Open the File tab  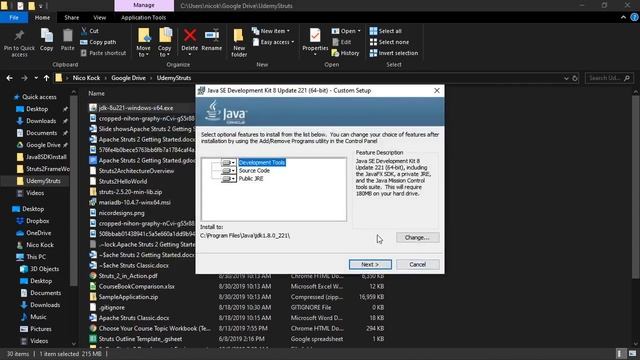click(x=14, y=18)
